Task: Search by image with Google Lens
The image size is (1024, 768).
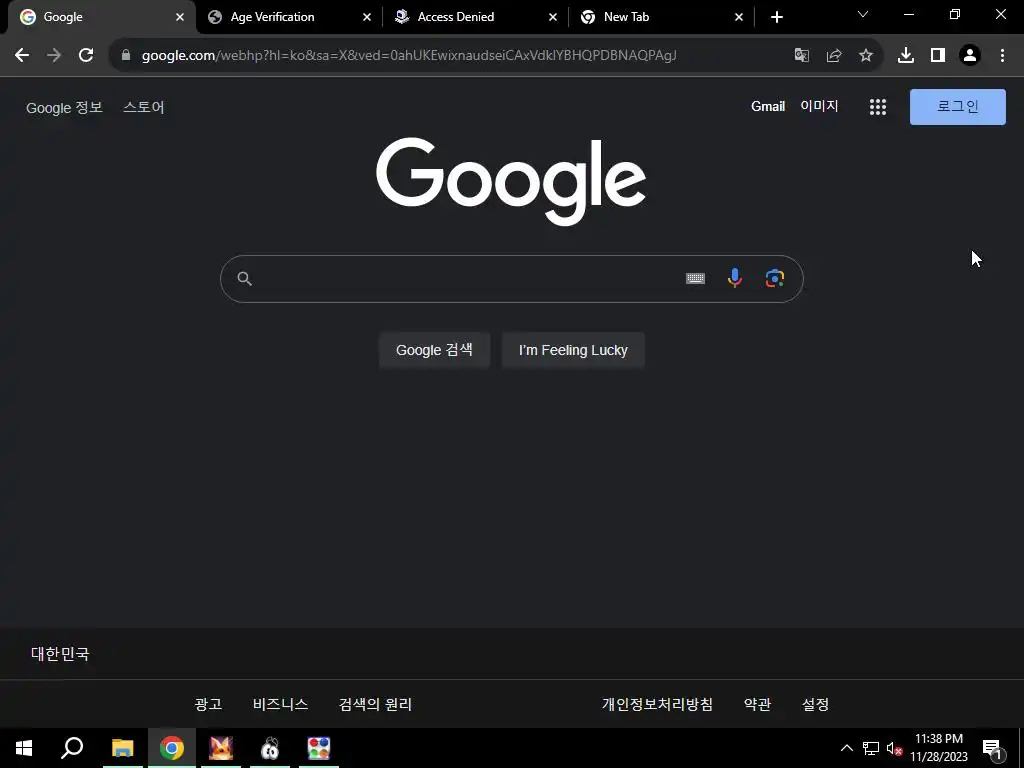Action: [775, 278]
